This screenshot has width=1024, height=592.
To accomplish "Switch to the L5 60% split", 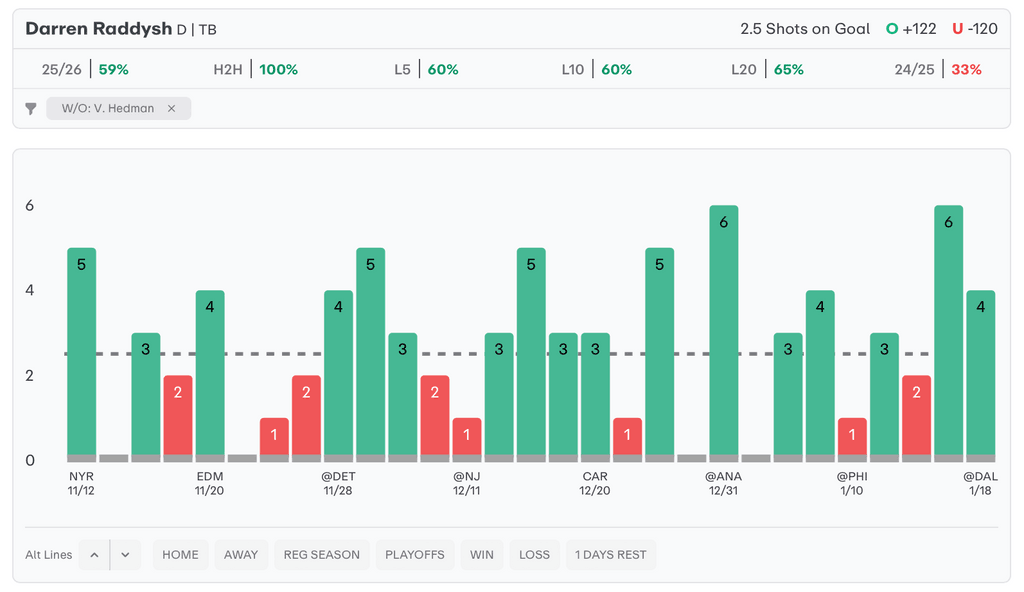I will pyautogui.click(x=426, y=70).
